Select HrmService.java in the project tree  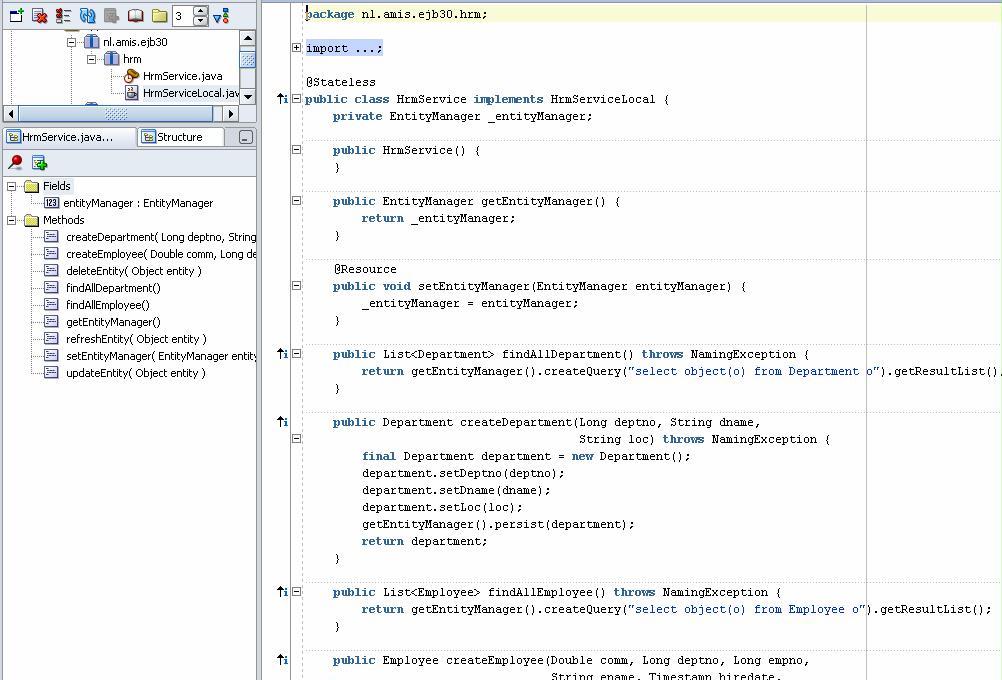click(182, 76)
